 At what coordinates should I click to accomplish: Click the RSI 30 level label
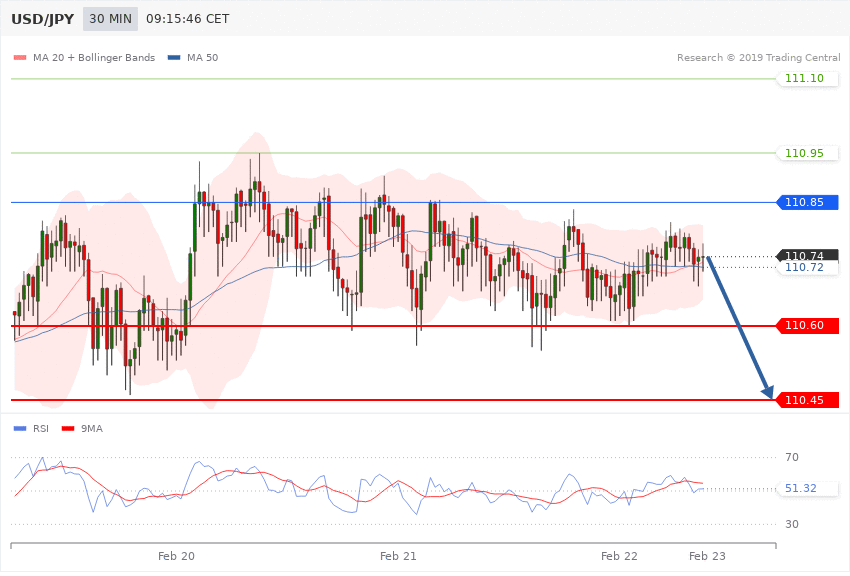click(x=792, y=525)
